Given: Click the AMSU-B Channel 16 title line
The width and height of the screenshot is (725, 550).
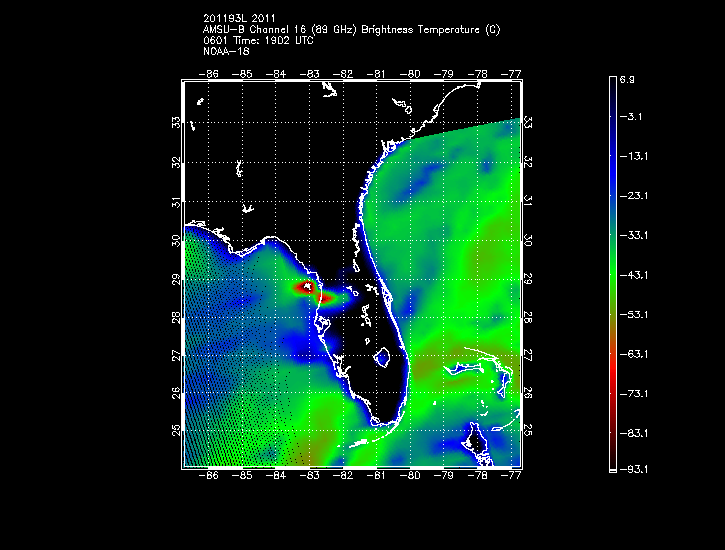Looking at the screenshot, I should click(350, 30).
